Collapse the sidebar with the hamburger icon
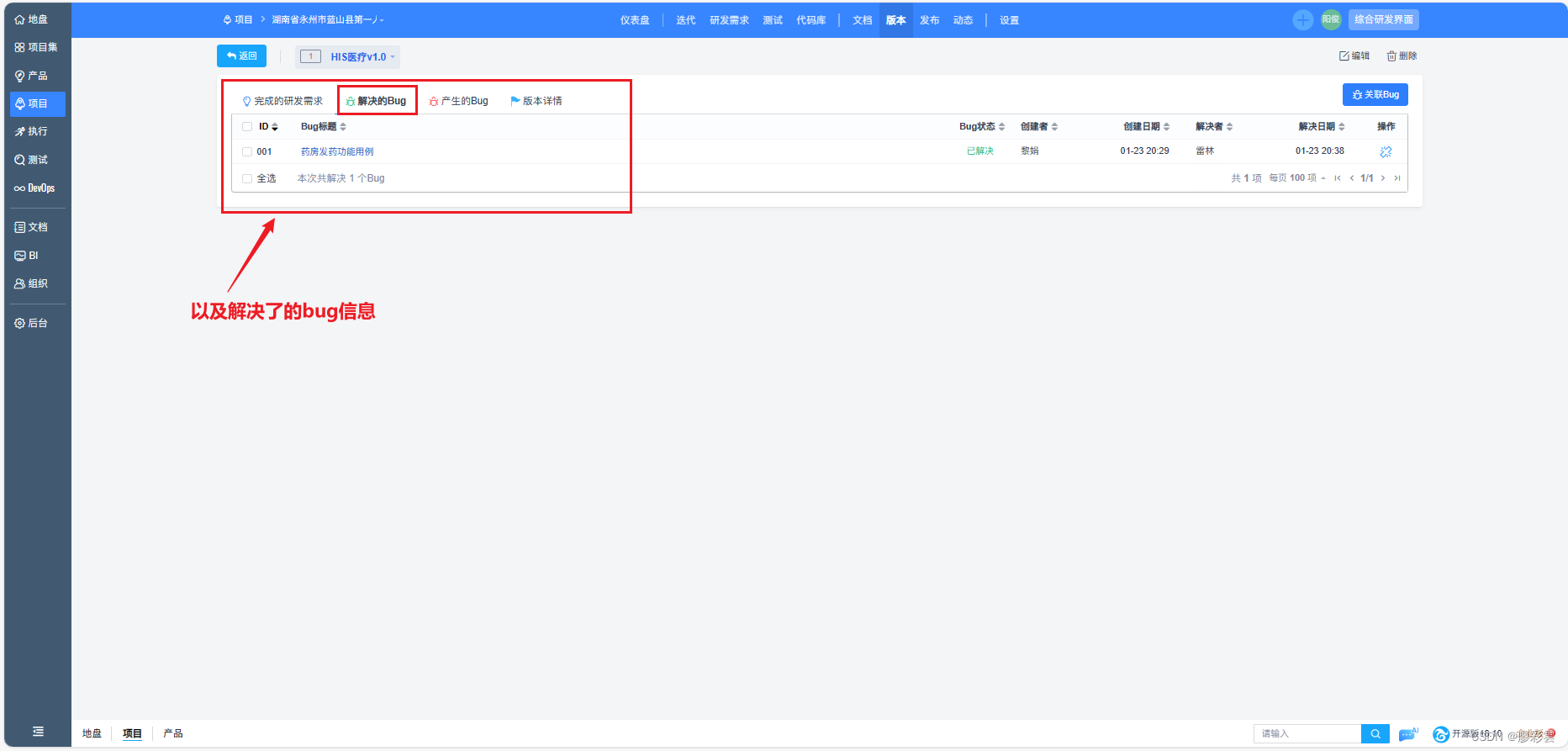The image size is (1568, 751). (38, 732)
